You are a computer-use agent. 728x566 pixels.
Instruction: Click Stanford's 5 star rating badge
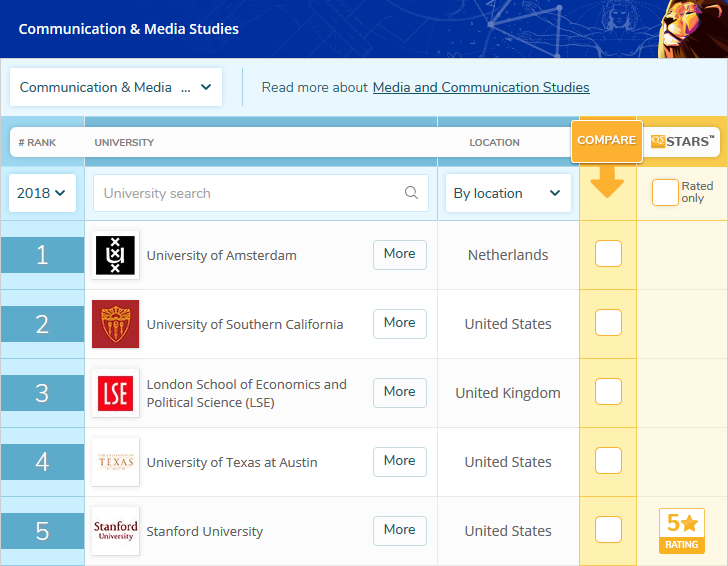(682, 531)
